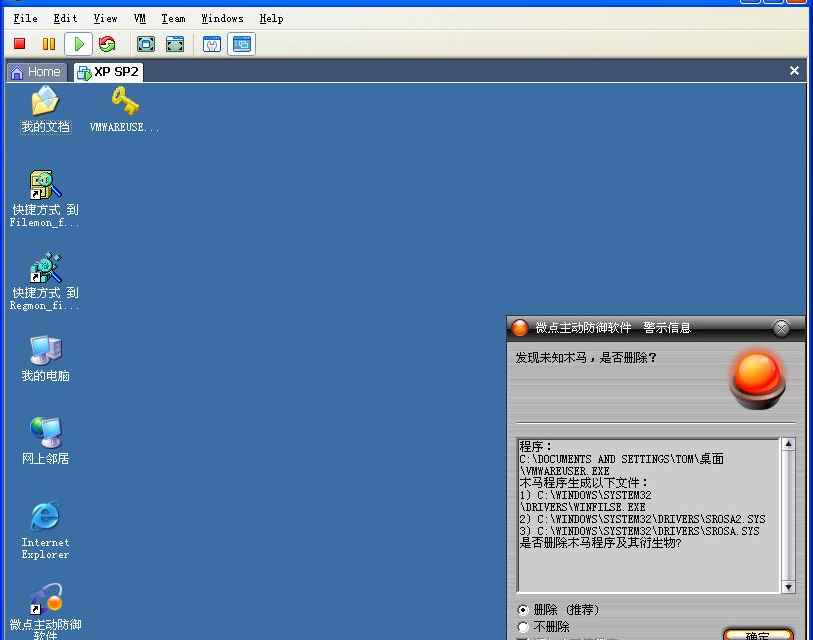
Task: Click the Internet Explorer desktop icon
Action: pos(45,517)
